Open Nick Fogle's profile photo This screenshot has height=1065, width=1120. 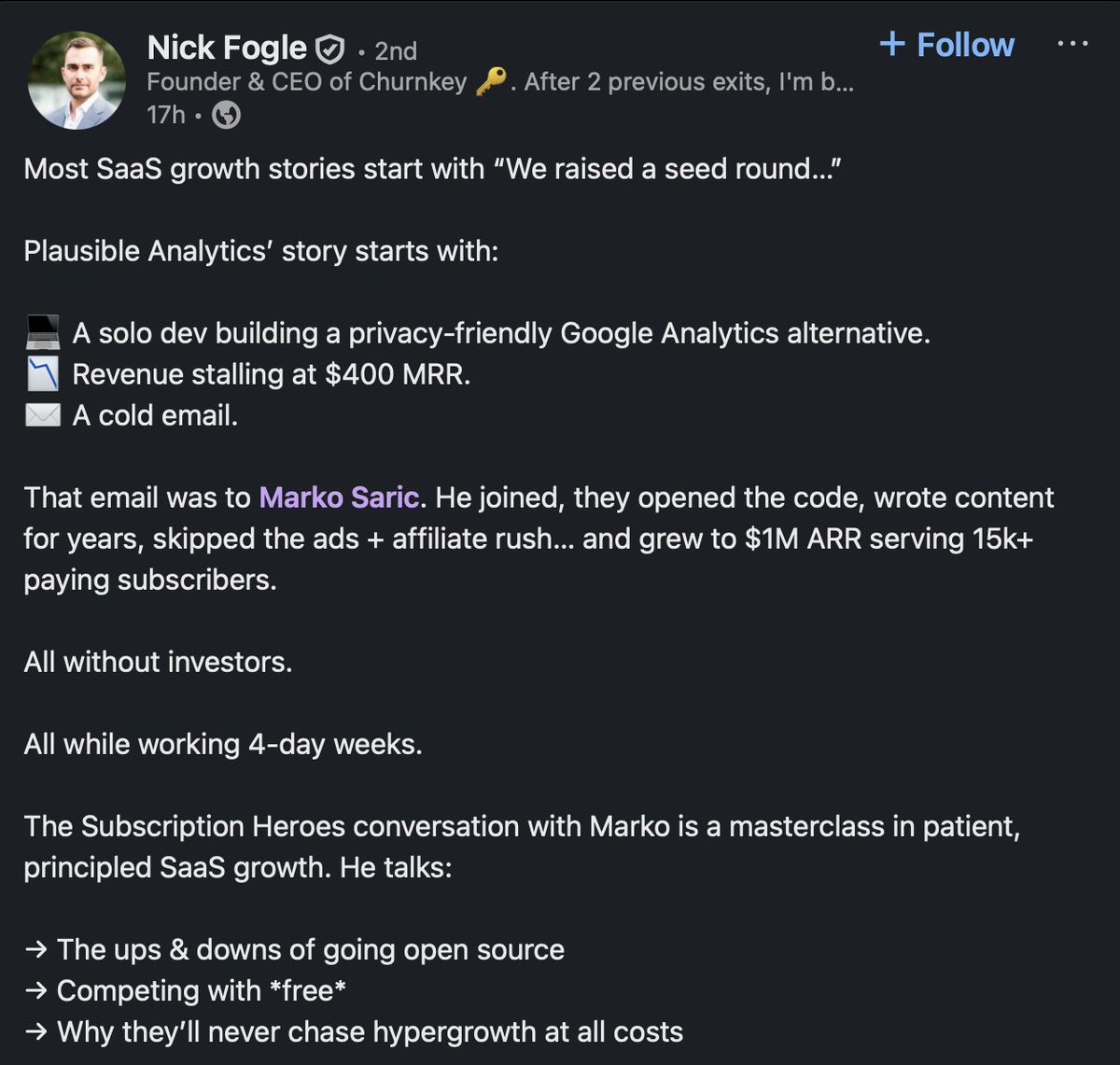point(77,80)
